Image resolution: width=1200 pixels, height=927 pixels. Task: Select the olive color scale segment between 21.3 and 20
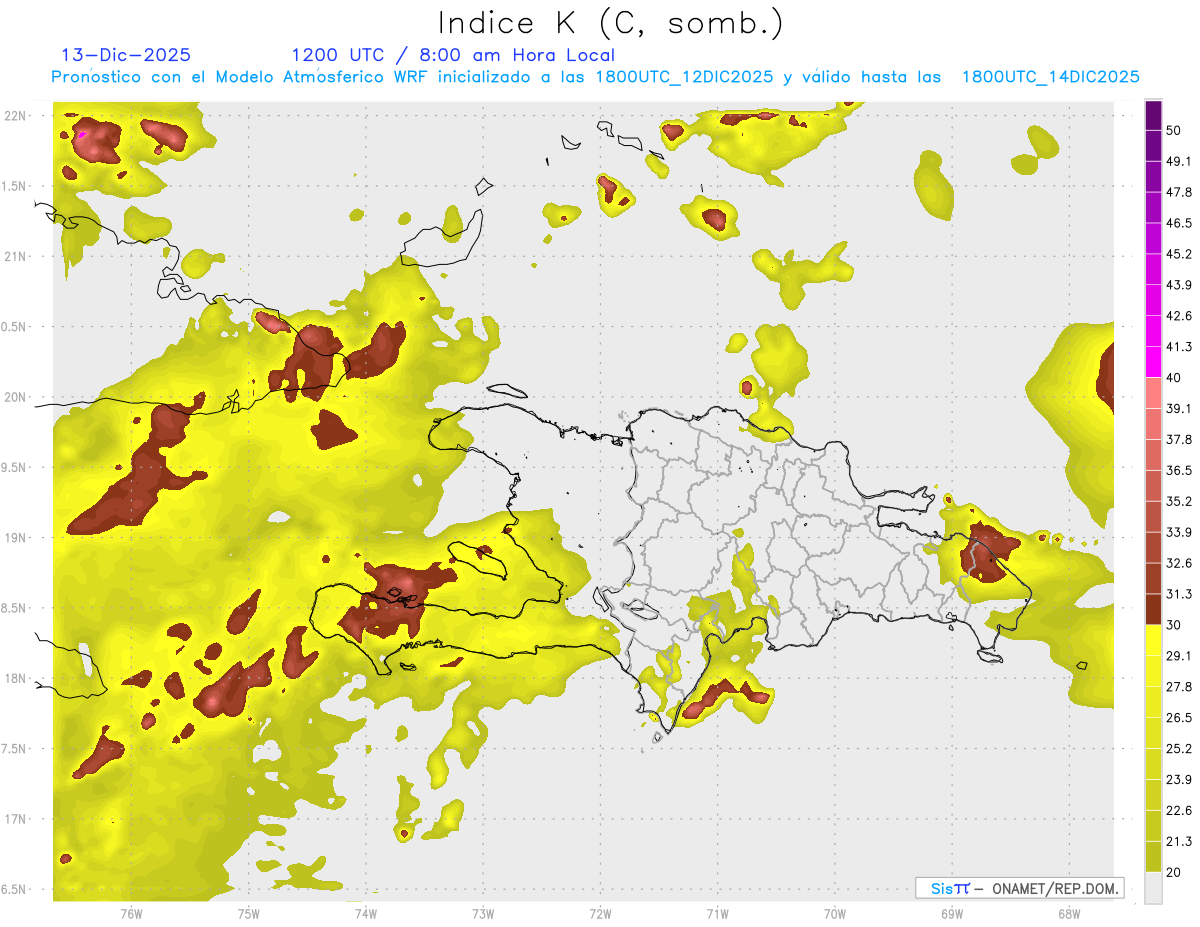tap(1153, 856)
